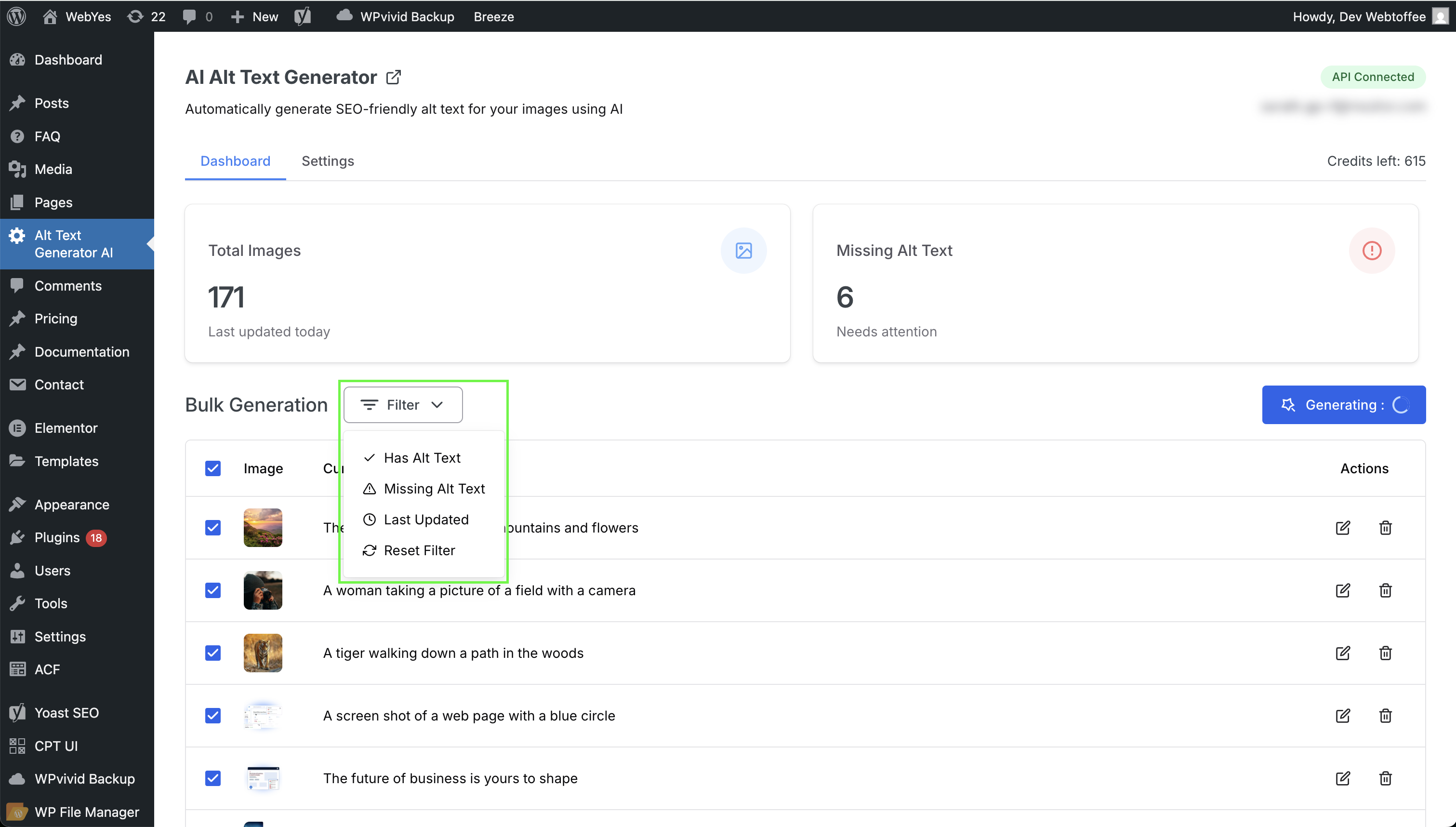Delete alt text for mountains and flowers row
Image resolution: width=1456 pixels, height=827 pixels.
tap(1385, 528)
